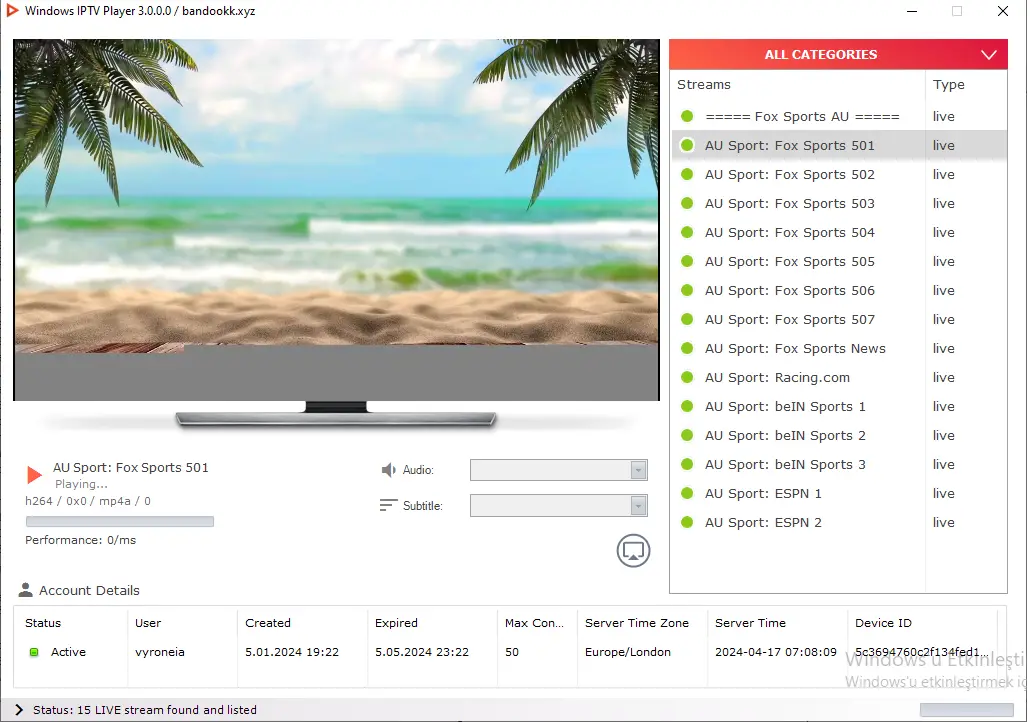Viewport: 1030px width, 722px height.
Task: Click the Performance: 0/ms readout
Action: pos(81,540)
